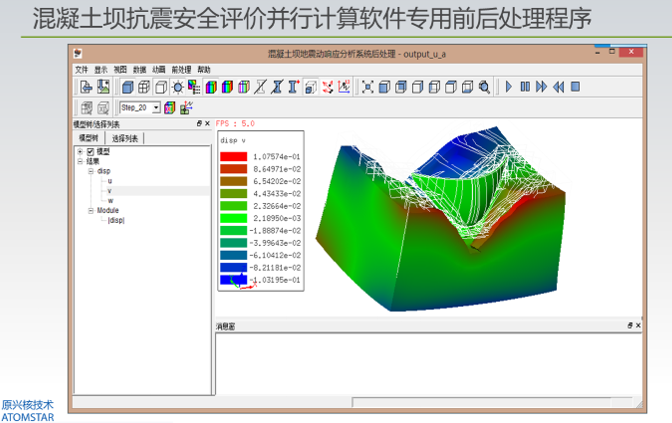This screenshot has width=672, height=423.
Task: Enable solid shaded cube display mode
Action: (x=127, y=87)
